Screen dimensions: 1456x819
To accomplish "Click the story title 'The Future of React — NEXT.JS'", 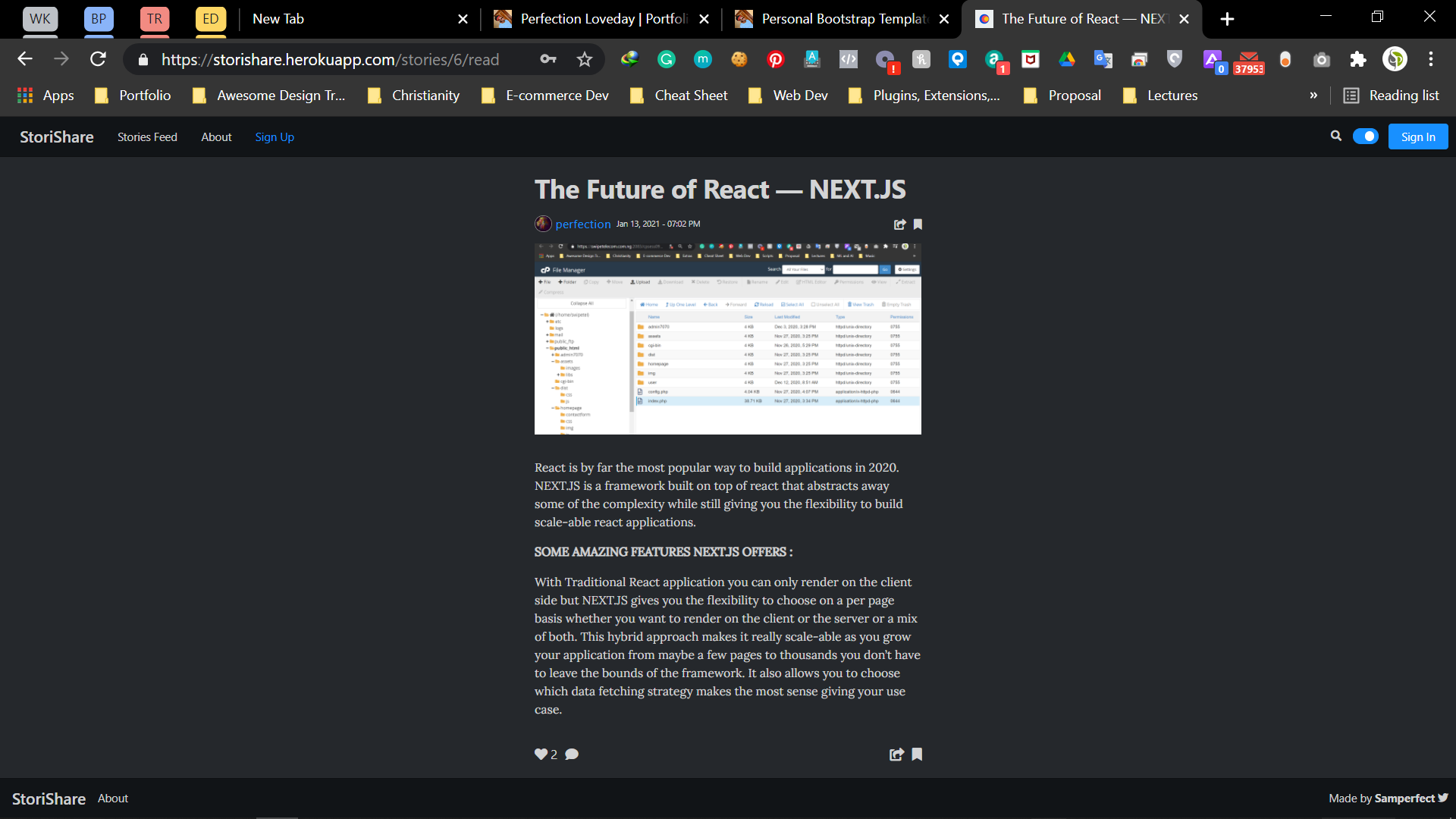I will (x=720, y=190).
